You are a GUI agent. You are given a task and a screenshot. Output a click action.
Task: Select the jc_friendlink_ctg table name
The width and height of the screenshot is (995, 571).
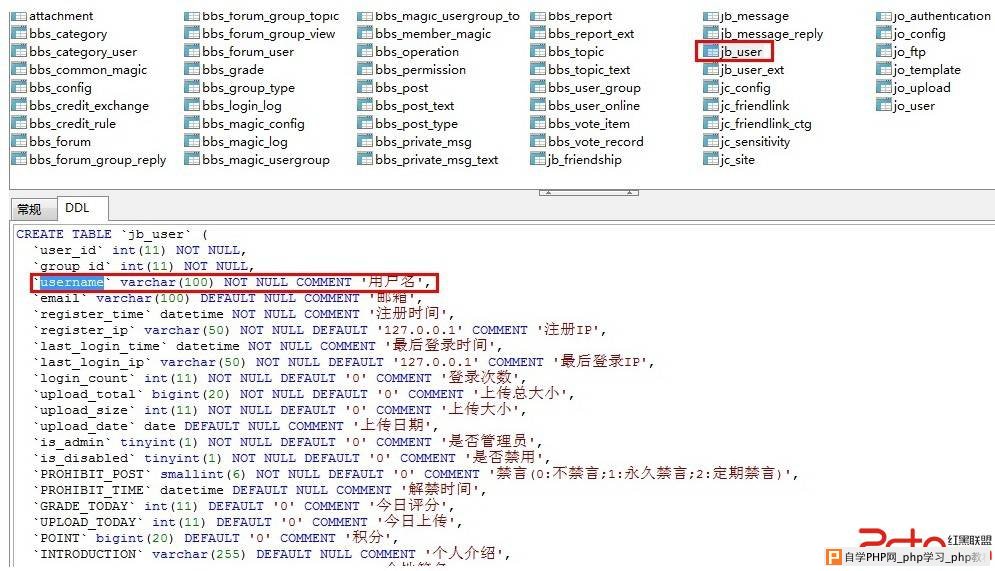[x=766, y=124]
